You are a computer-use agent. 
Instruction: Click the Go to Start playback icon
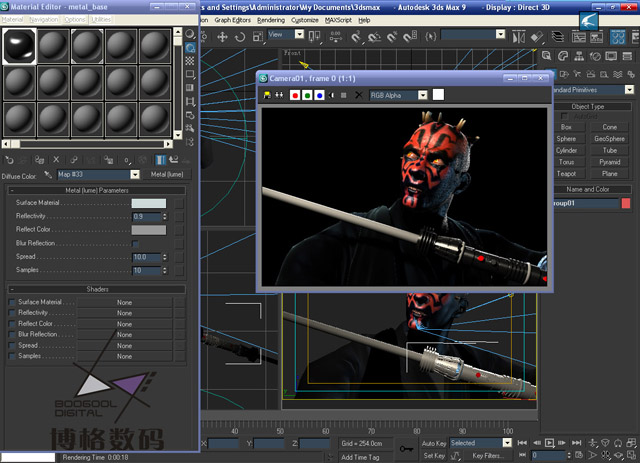pyautogui.click(x=522, y=442)
